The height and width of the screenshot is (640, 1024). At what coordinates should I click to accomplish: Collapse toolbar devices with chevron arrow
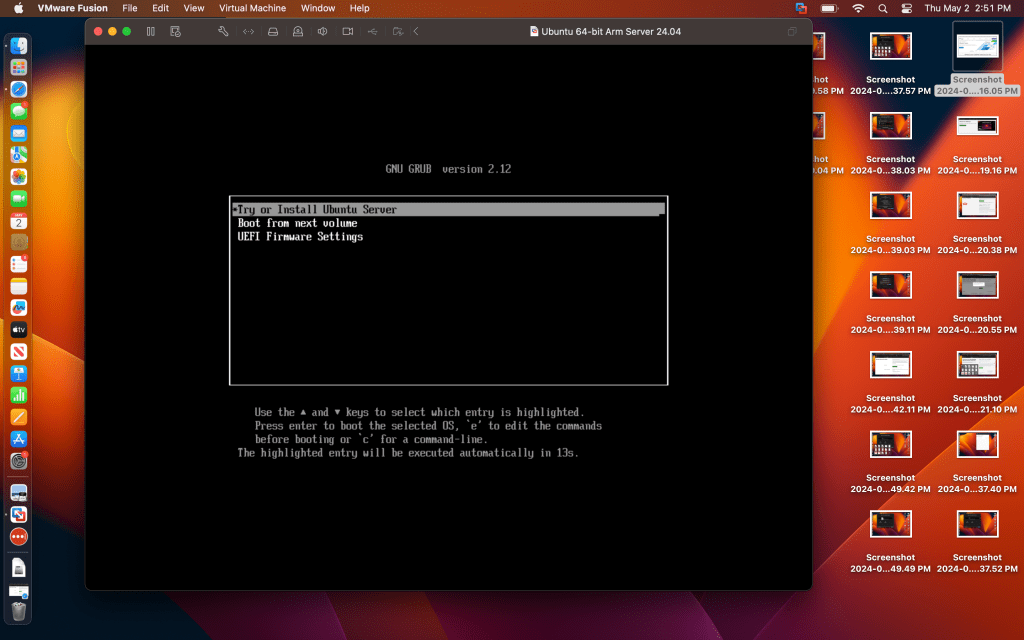click(x=416, y=32)
